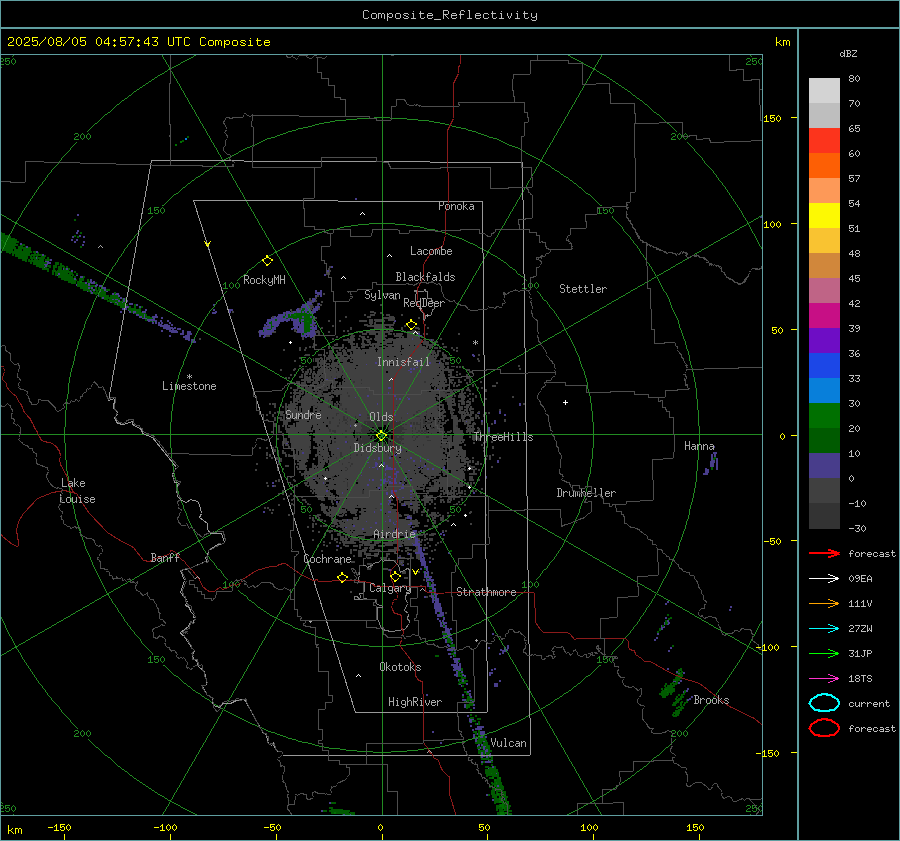The image size is (900, 841).
Task: Click the Brooks city label
Action: click(x=711, y=700)
